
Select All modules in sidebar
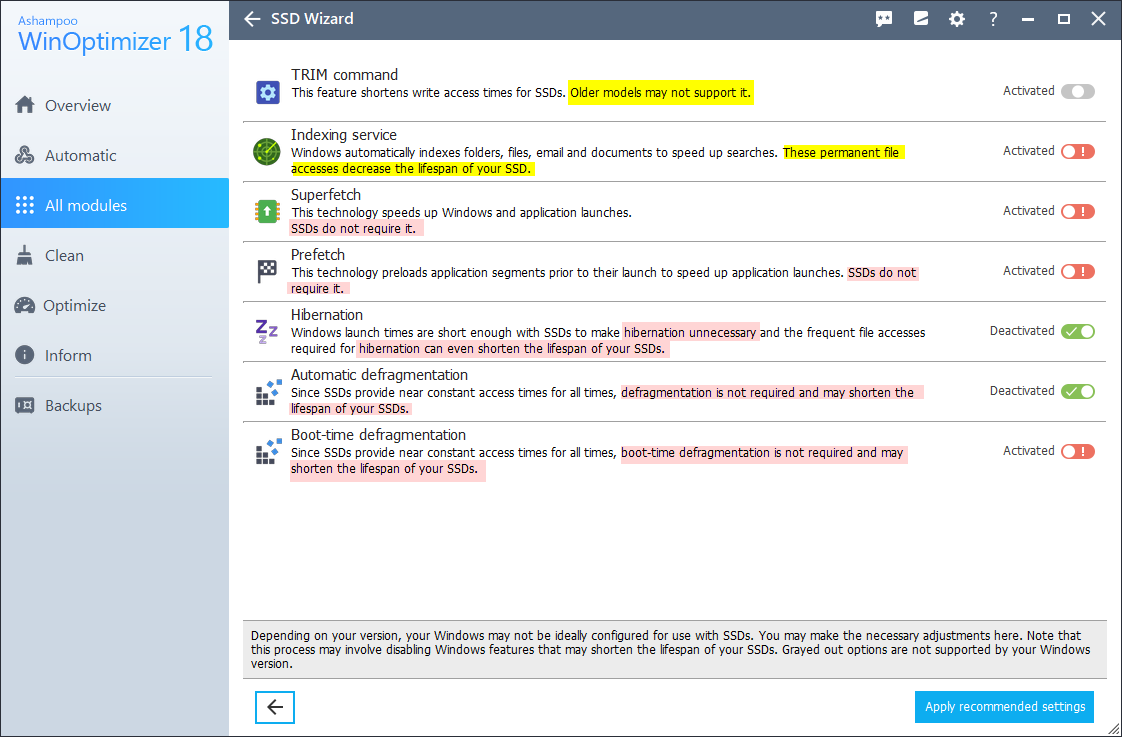114,203
